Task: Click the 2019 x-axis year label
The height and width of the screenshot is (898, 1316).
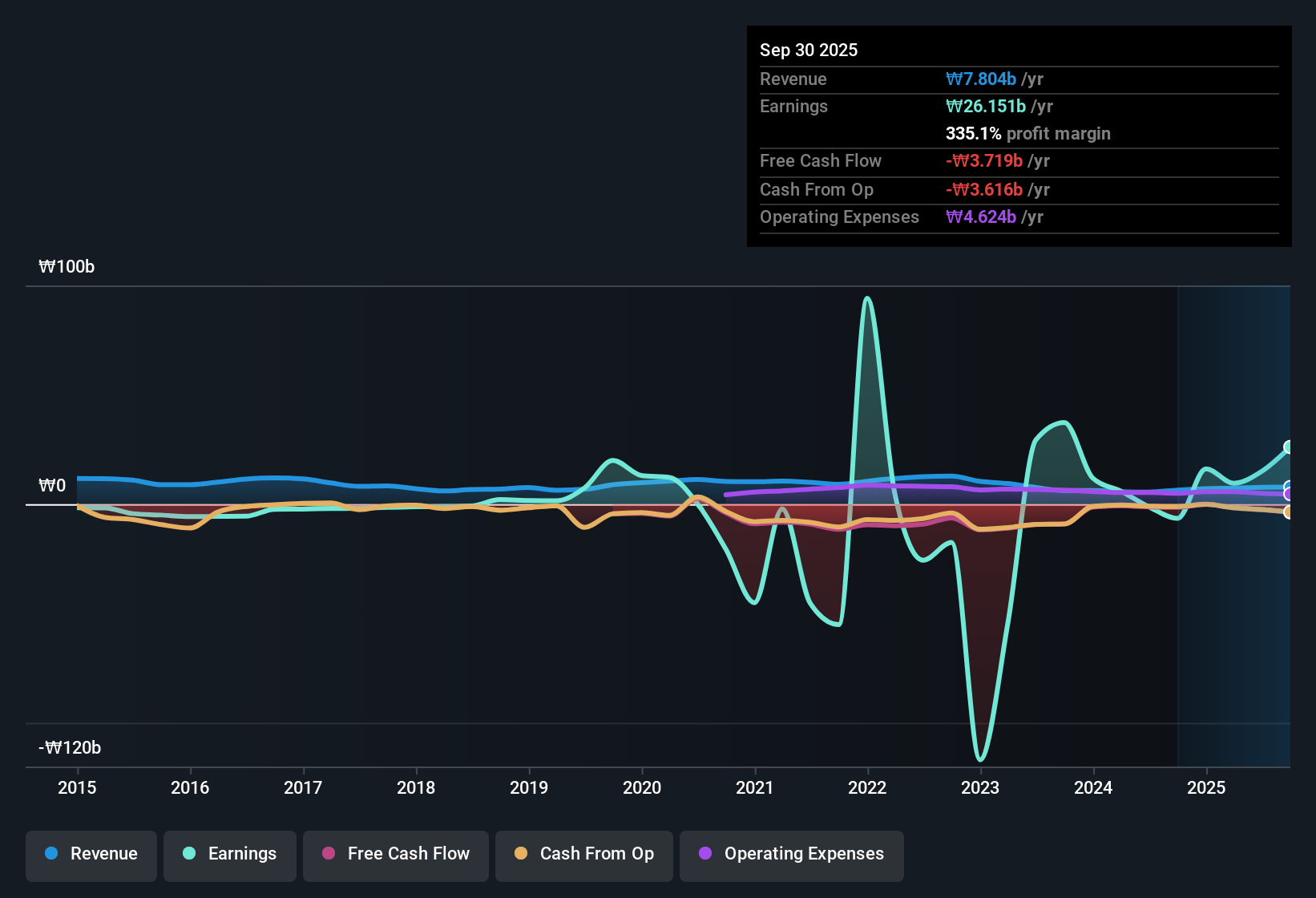Action: coord(529,788)
